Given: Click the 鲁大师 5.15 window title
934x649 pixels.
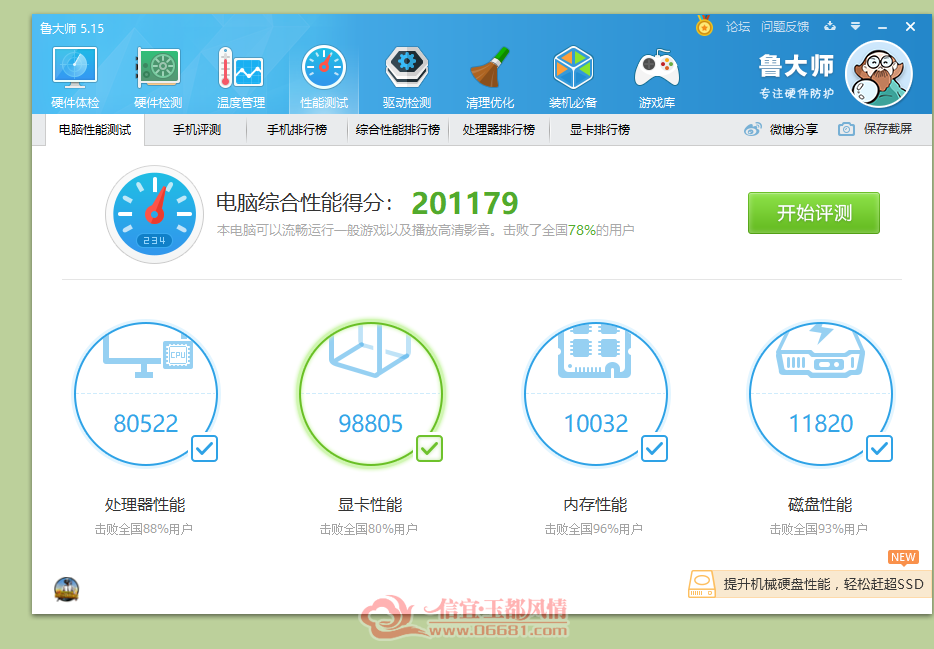Looking at the screenshot, I should [x=72, y=29].
